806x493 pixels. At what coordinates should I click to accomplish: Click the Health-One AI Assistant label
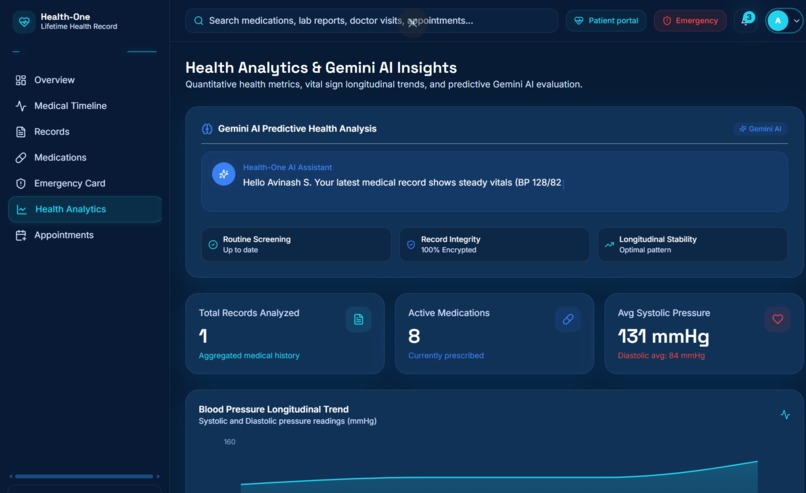287,168
